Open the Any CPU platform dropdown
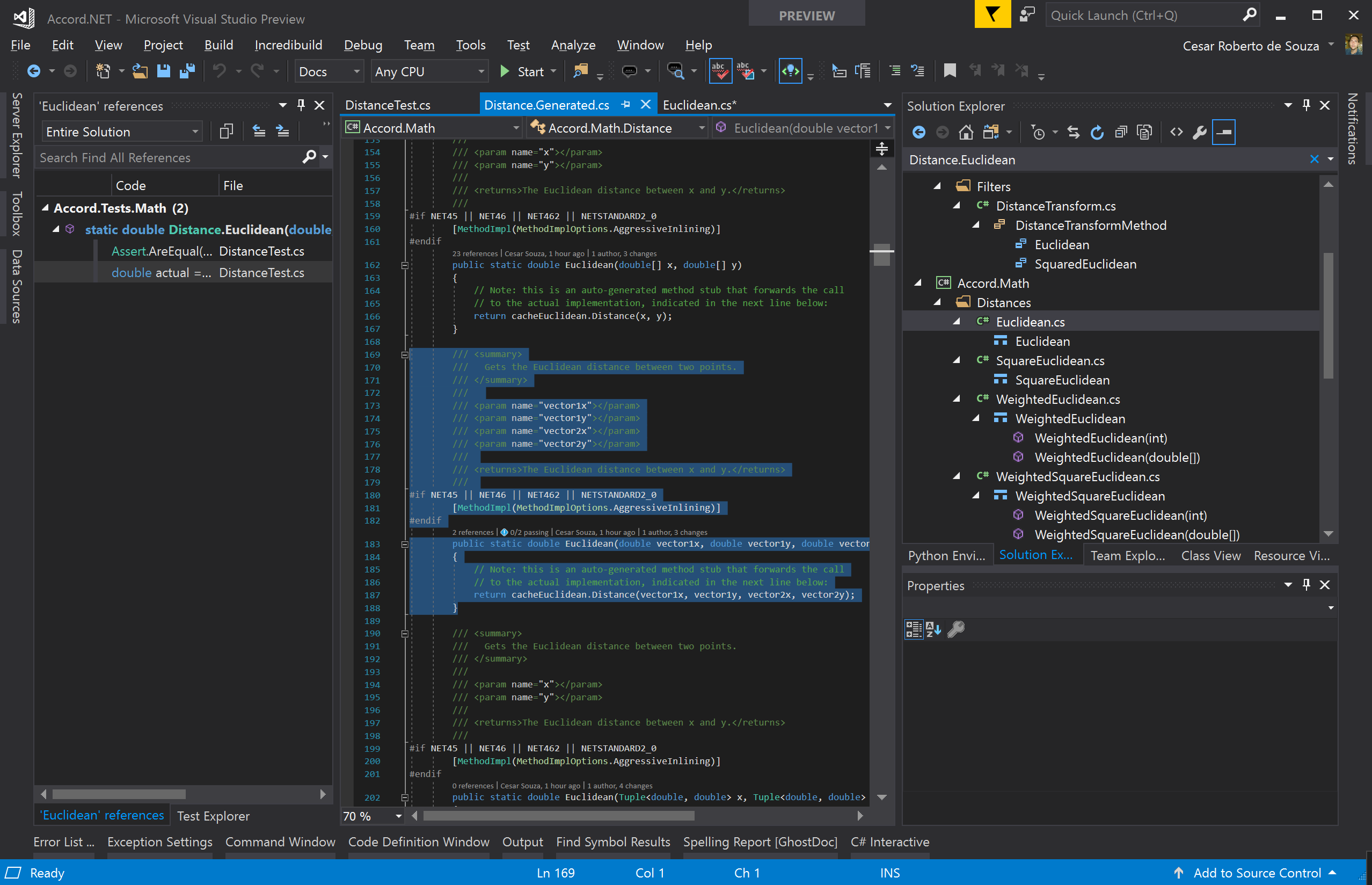This screenshot has width=1372, height=885. (429, 71)
